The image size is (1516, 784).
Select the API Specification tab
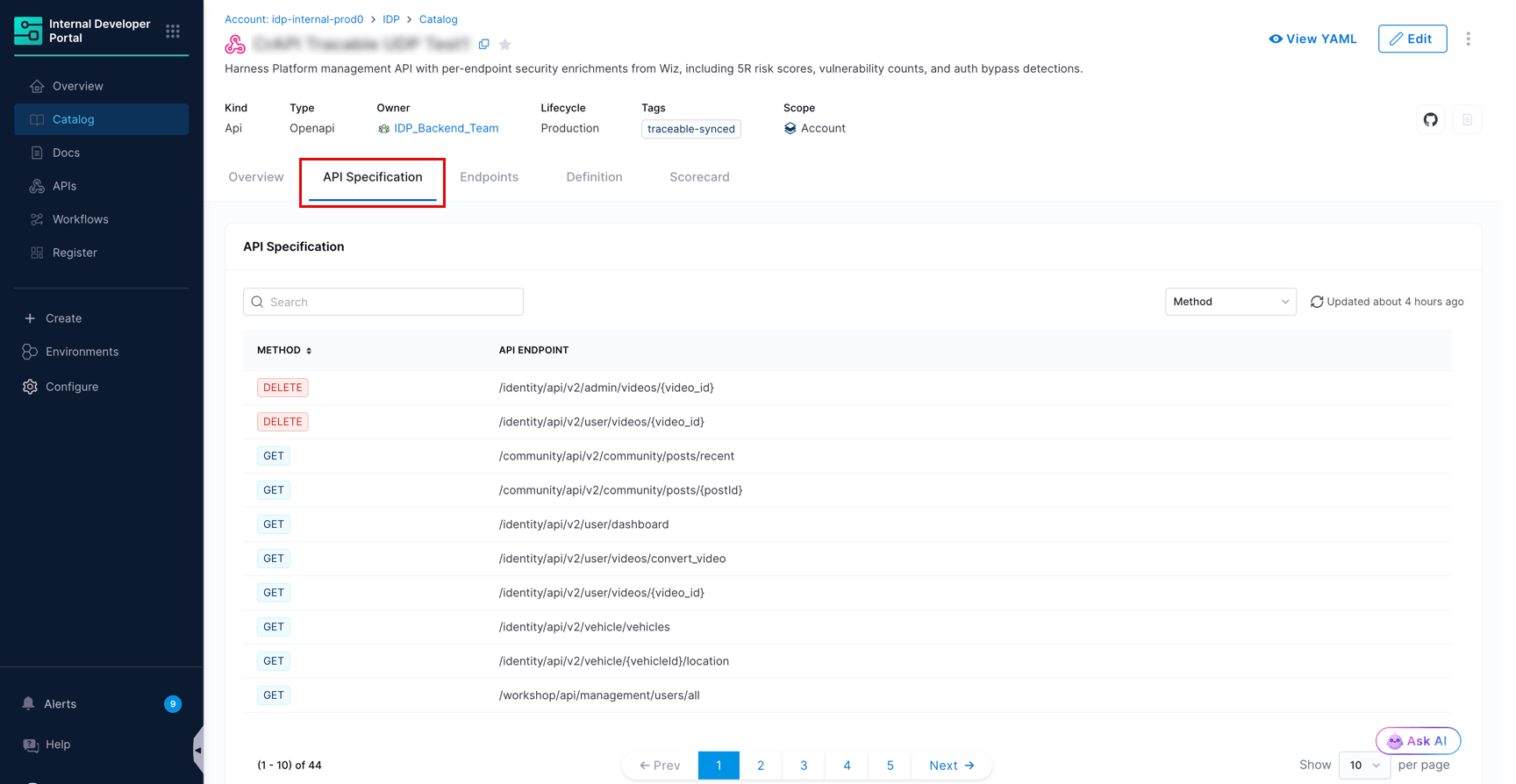coord(373,177)
